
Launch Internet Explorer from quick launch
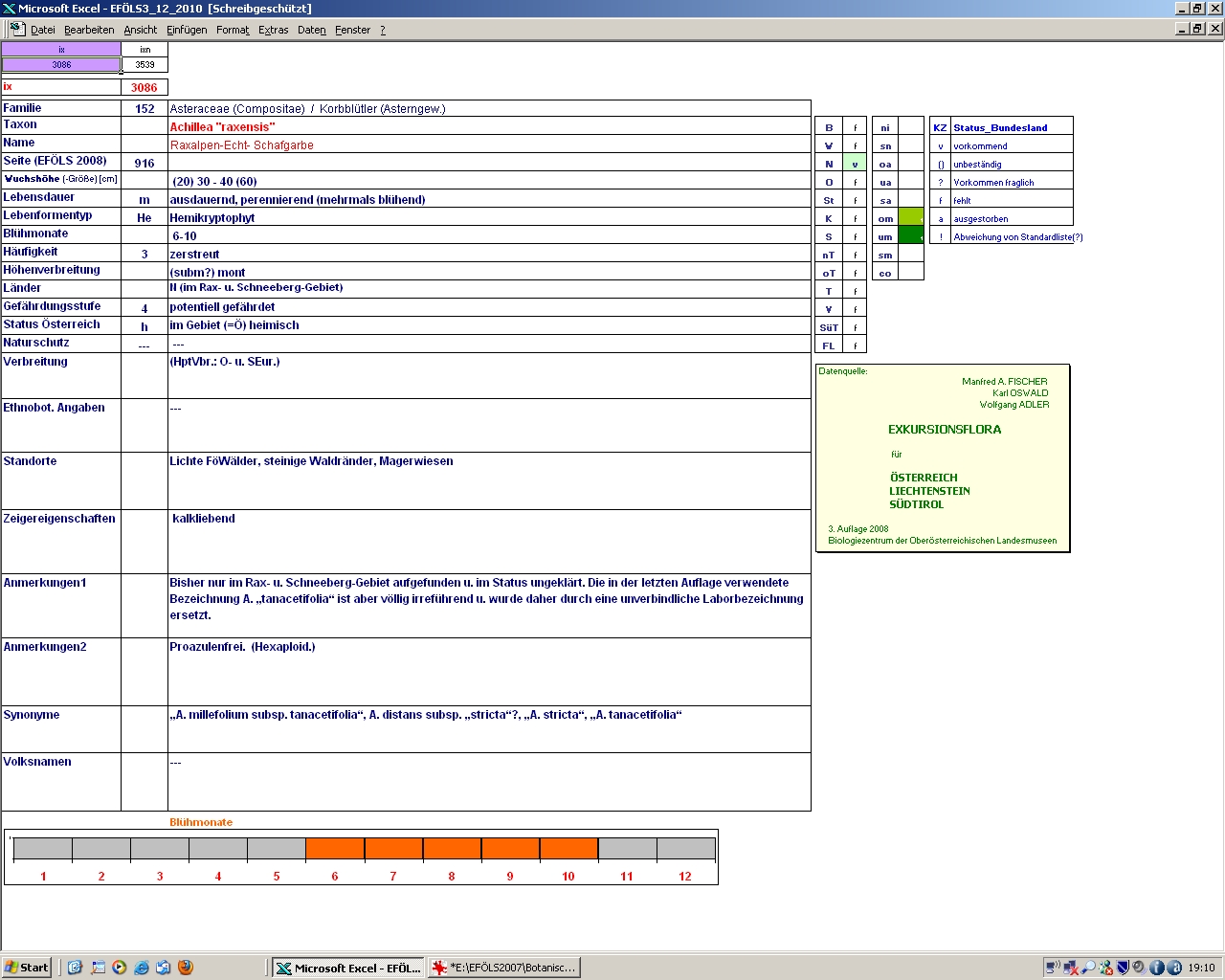coord(142,968)
